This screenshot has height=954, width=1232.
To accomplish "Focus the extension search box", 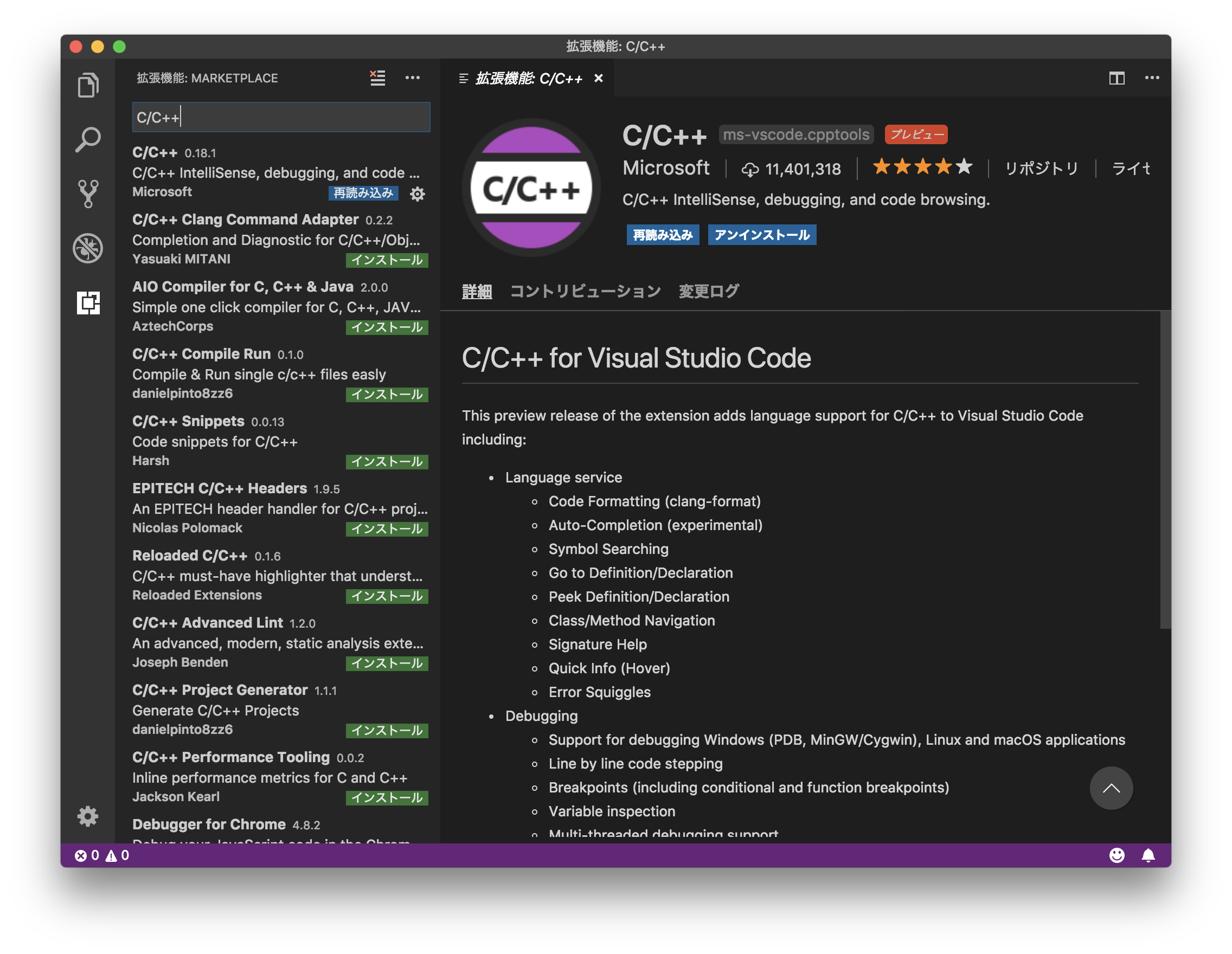I will pos(281,117).
